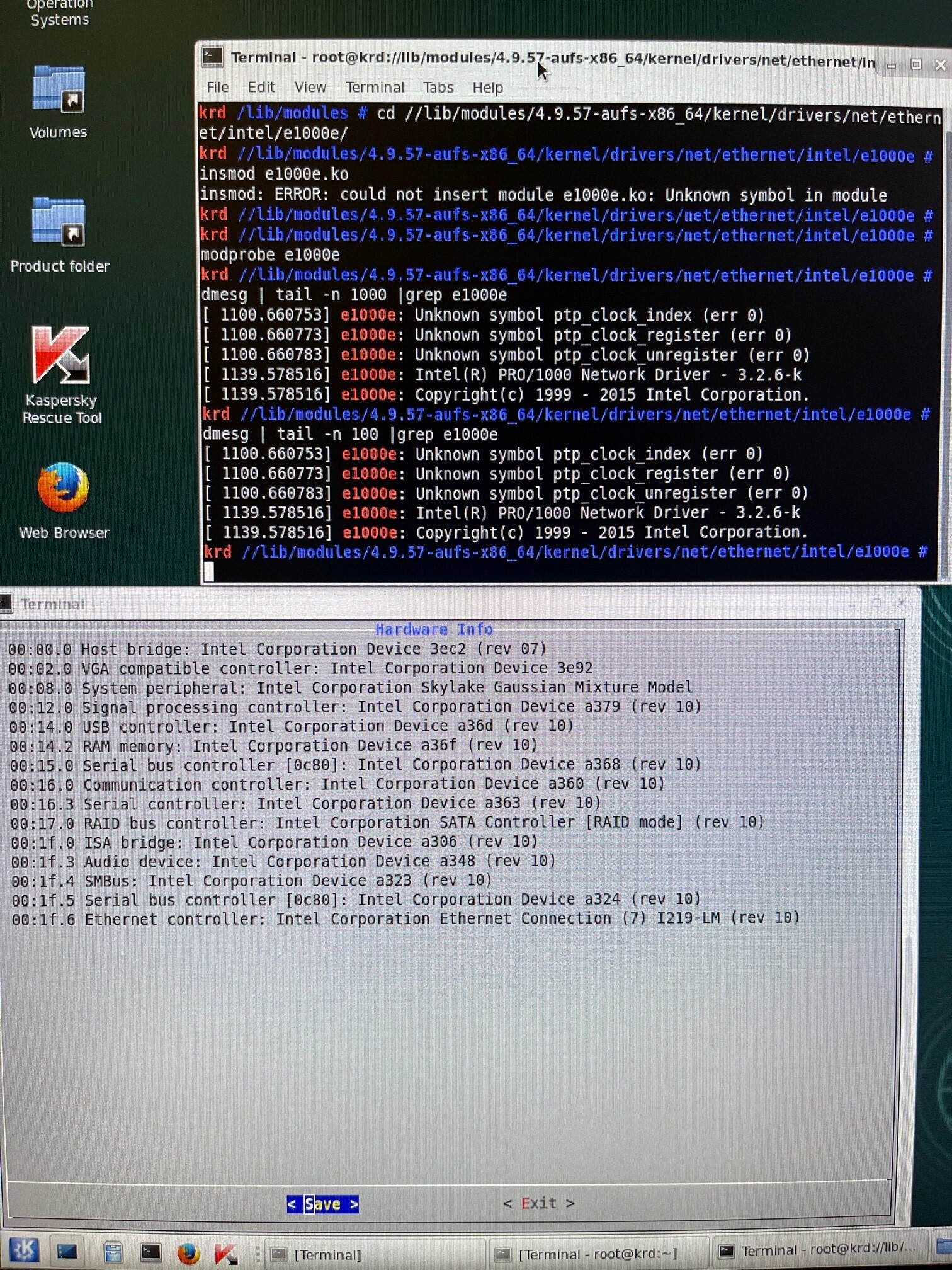Screen dimensions: 952x1270
Task: Close the root@krd terminal window
Action: pyautogui.click(x=940, y=64)
